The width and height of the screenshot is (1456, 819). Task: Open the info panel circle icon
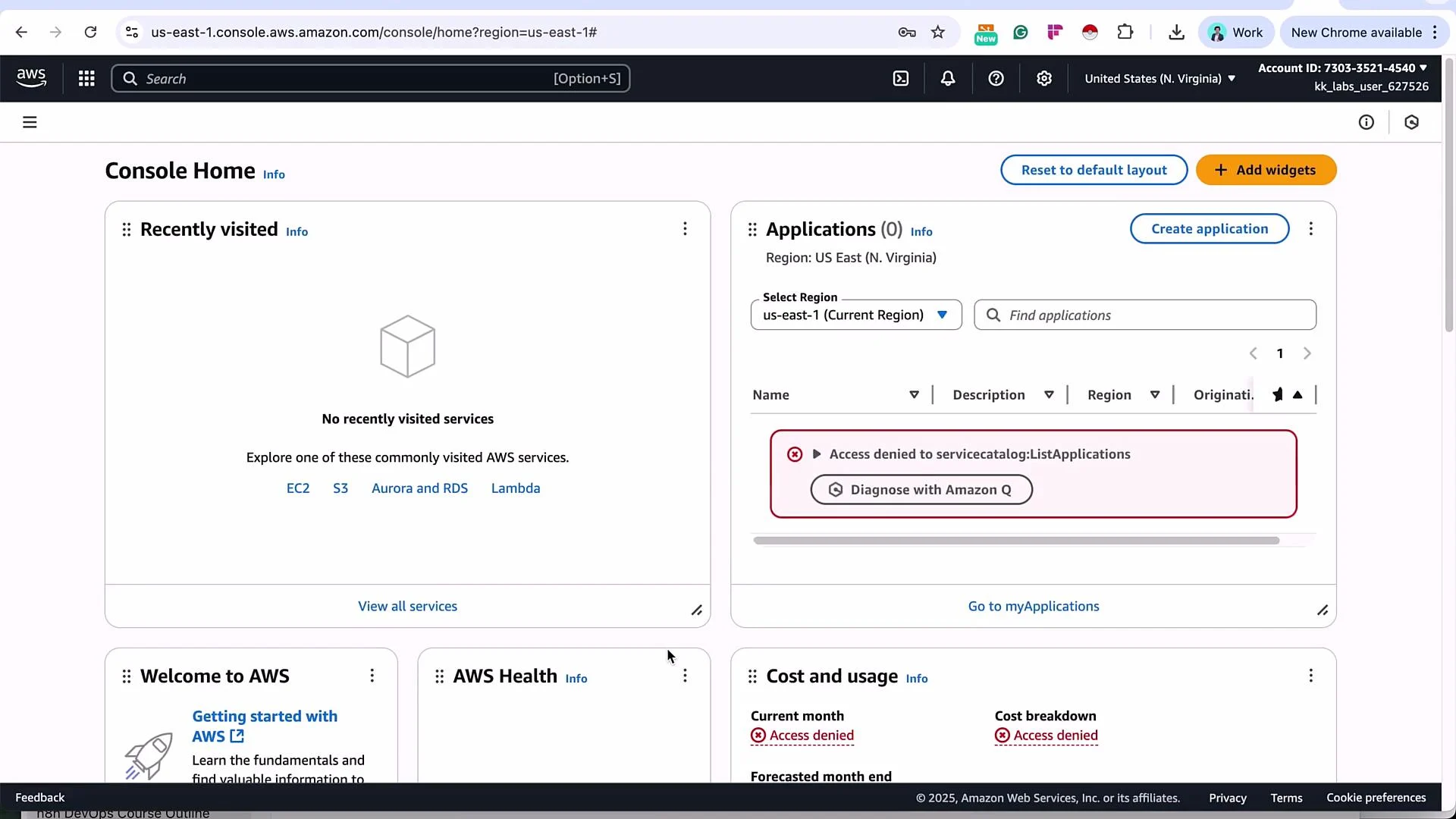(1367, 122)
